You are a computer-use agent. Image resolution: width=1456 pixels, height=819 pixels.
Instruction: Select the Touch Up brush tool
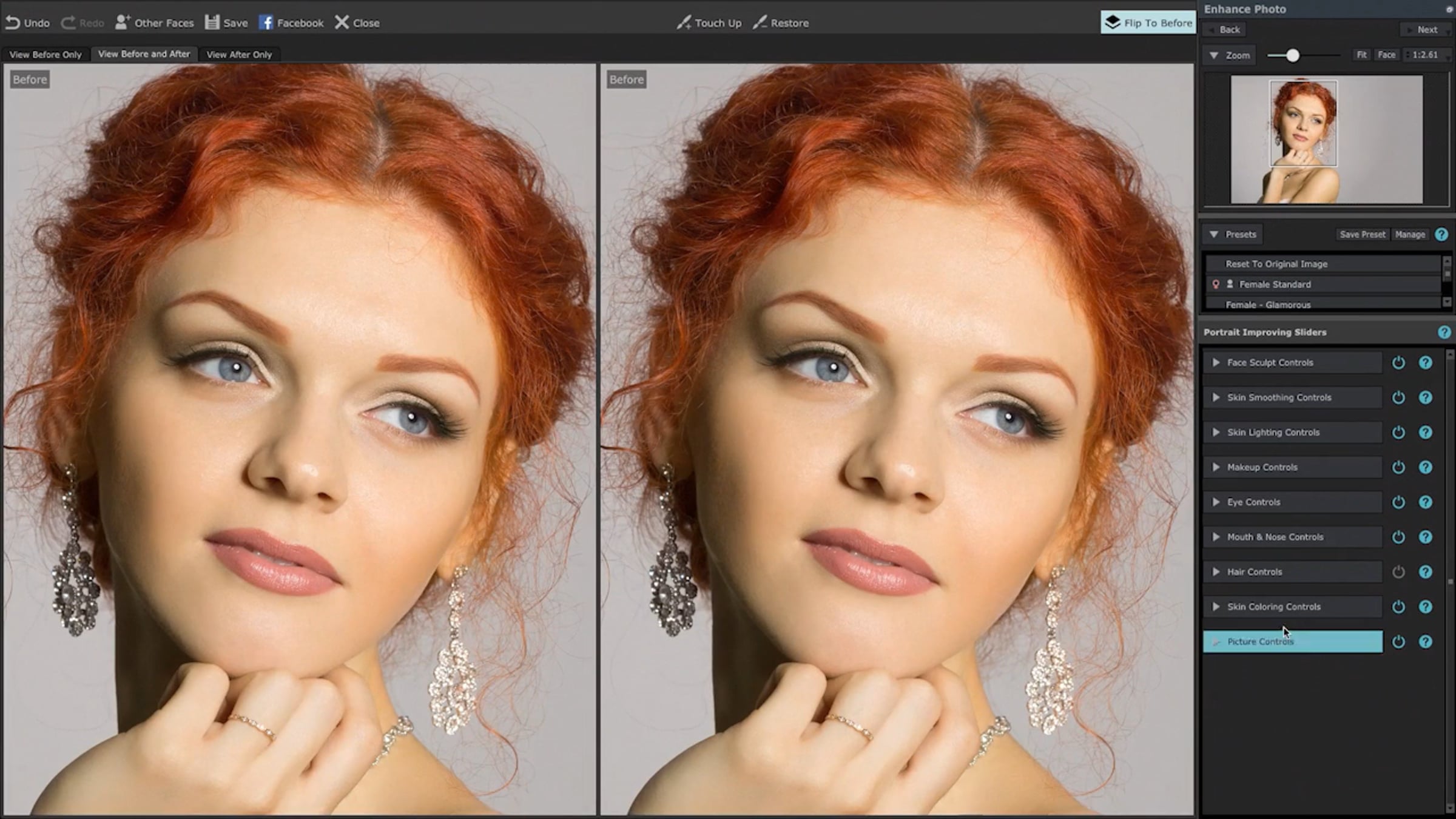pos(684,23)
